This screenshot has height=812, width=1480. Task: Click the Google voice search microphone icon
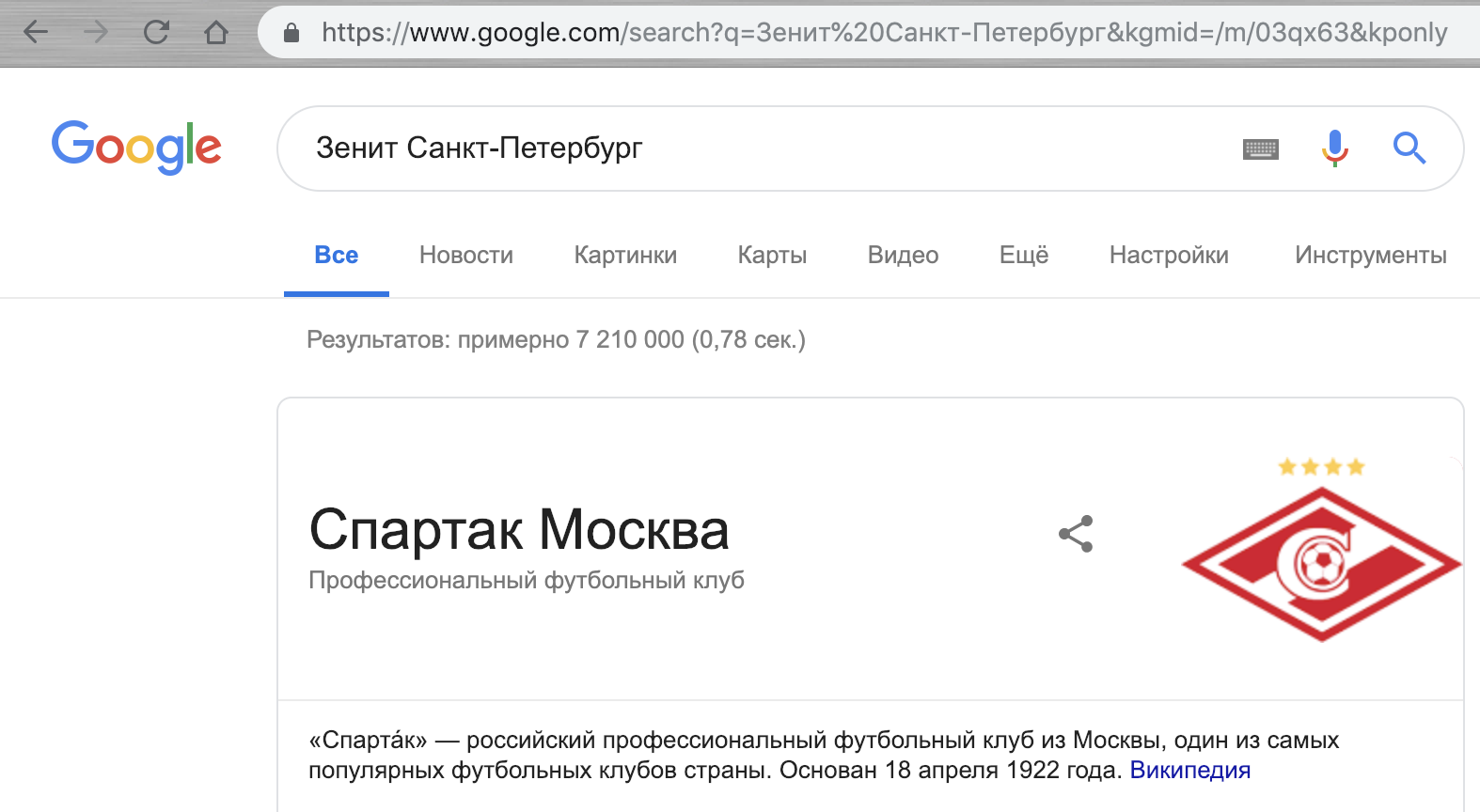tap(1333, 148)
